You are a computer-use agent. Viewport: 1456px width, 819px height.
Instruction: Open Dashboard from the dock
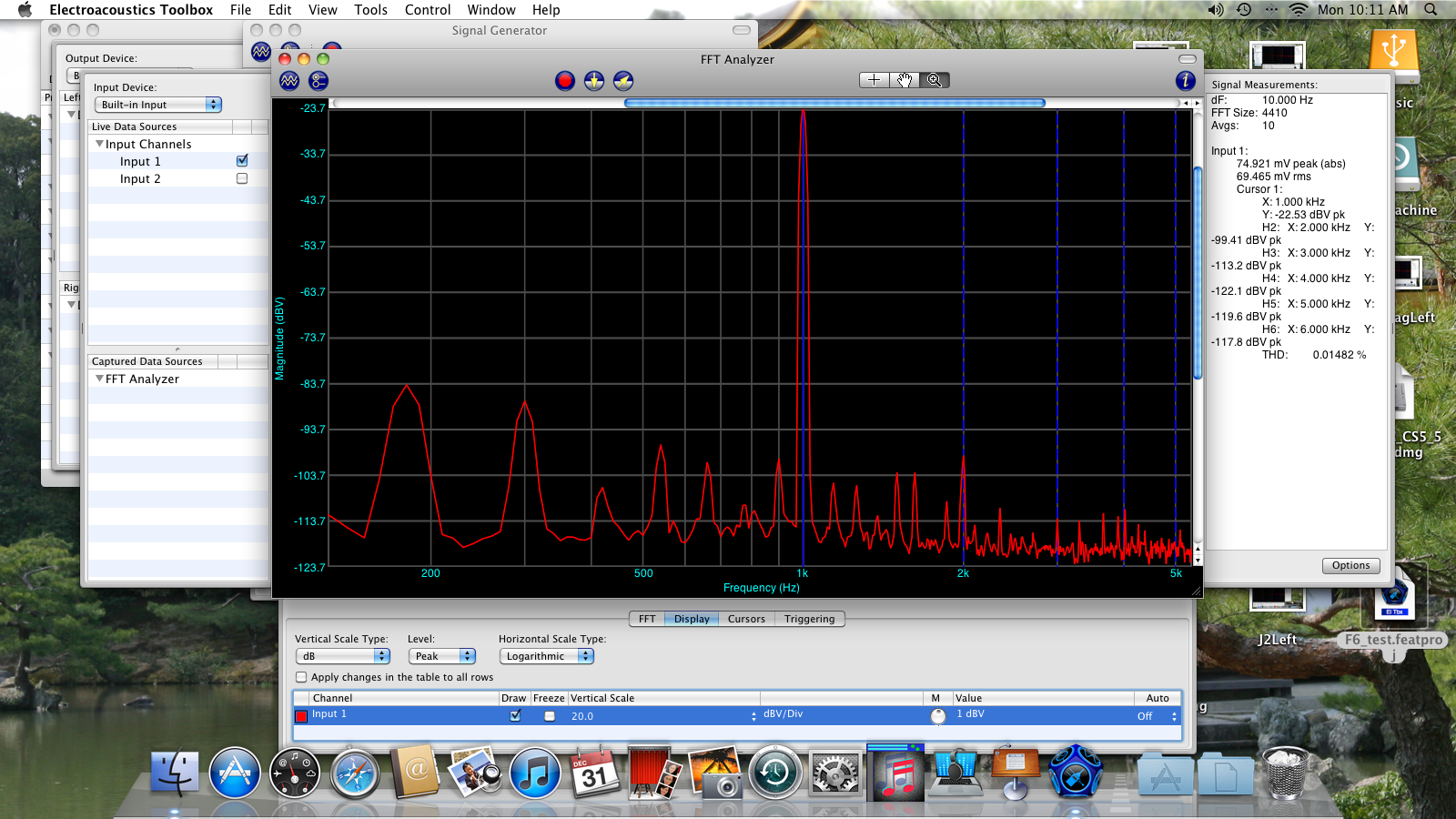click(x=295, y=773)
